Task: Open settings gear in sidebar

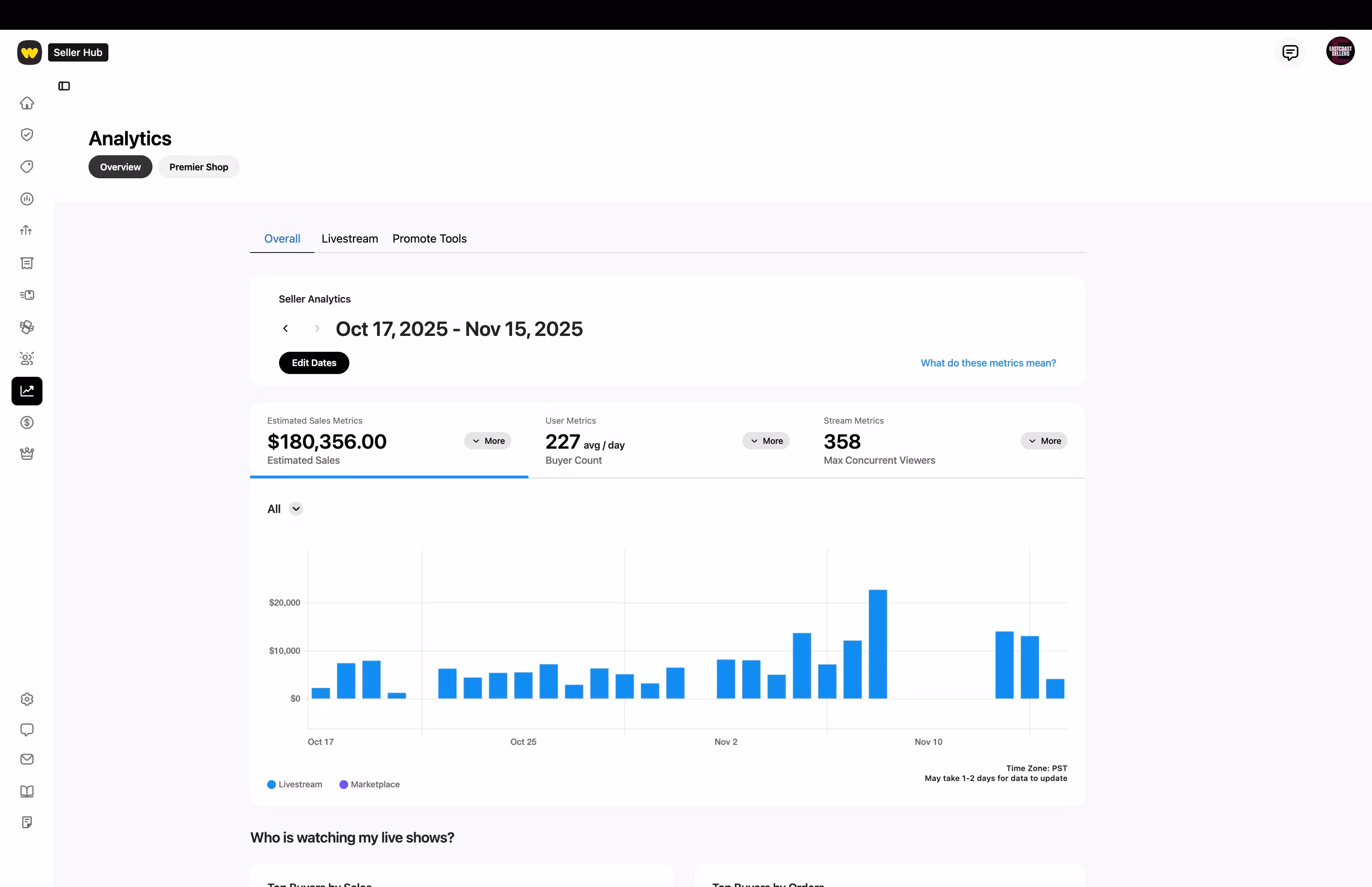Action: [x=27, y=699]
